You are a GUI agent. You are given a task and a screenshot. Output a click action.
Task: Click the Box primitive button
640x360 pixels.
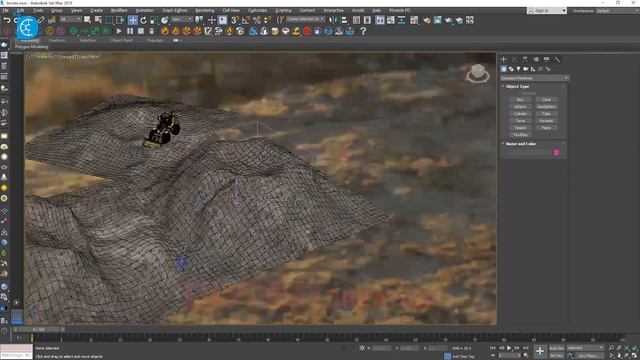click(x=520, y=100)
